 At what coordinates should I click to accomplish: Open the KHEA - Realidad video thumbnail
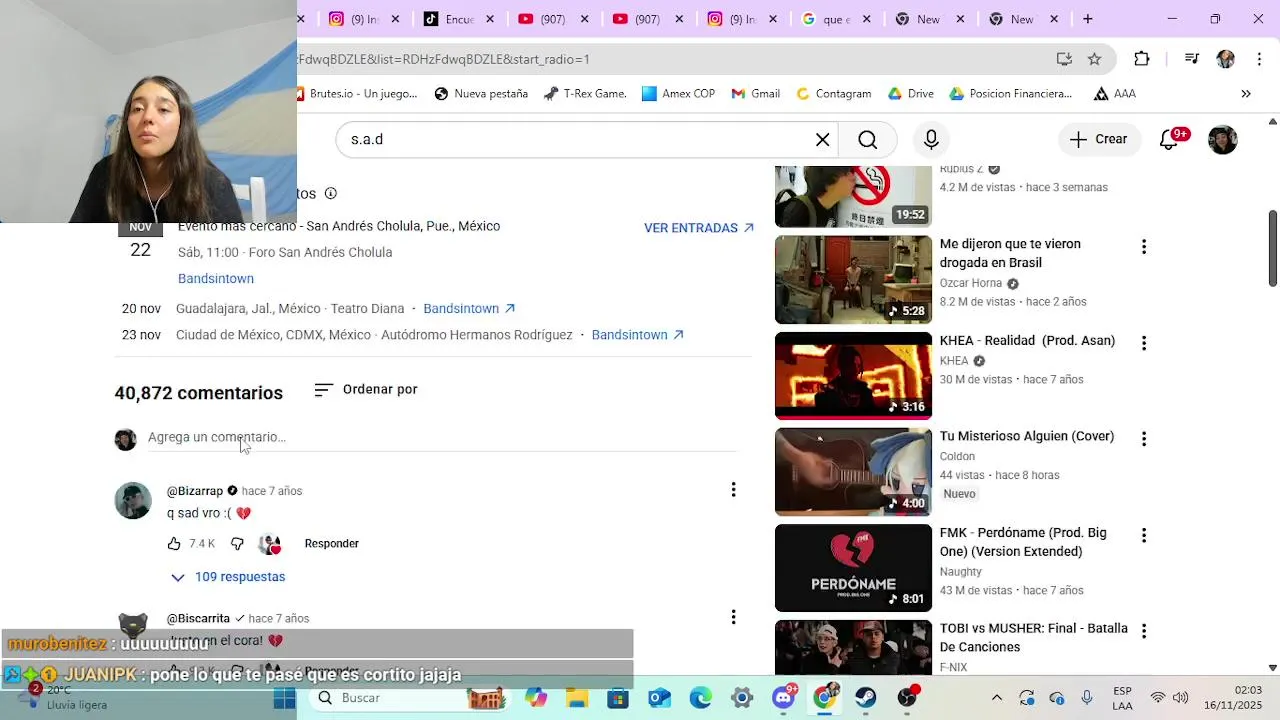[x=853, y=376]
